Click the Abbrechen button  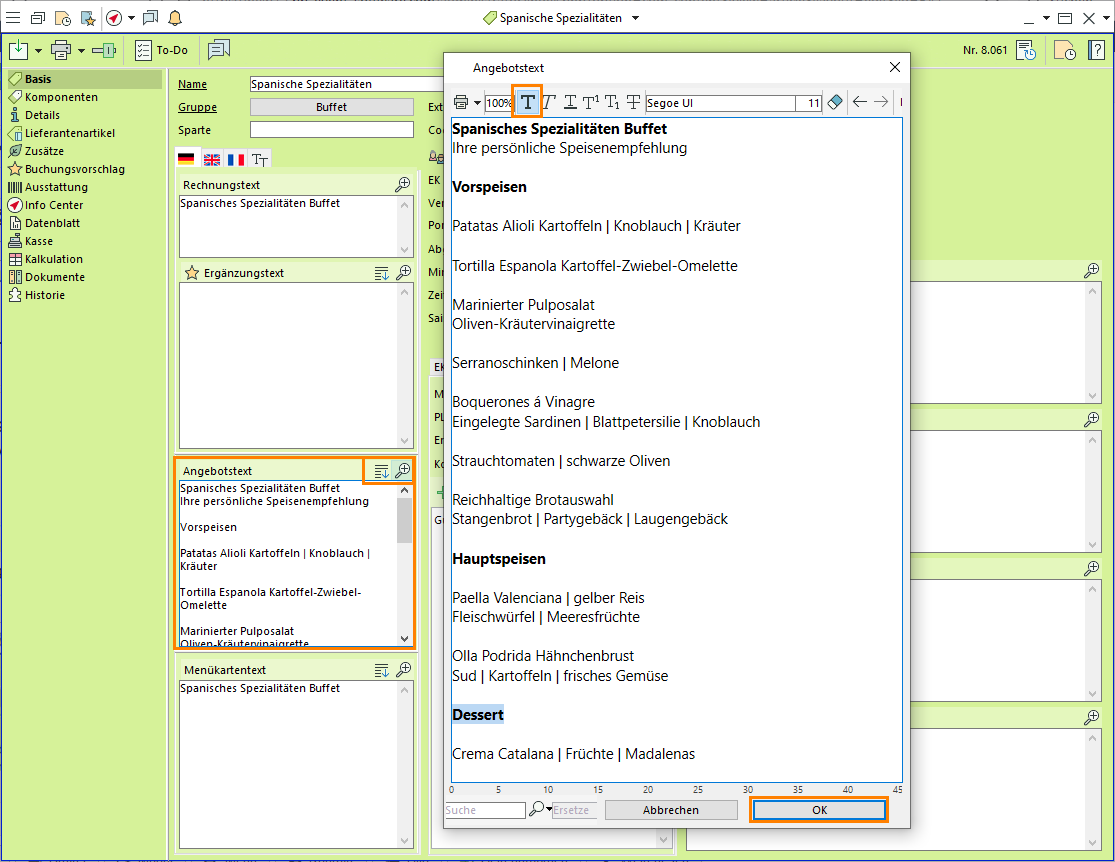coord(671,810)
